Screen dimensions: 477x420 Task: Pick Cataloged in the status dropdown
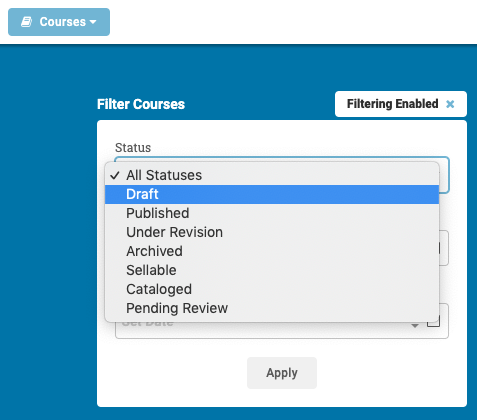pos(272,289)
